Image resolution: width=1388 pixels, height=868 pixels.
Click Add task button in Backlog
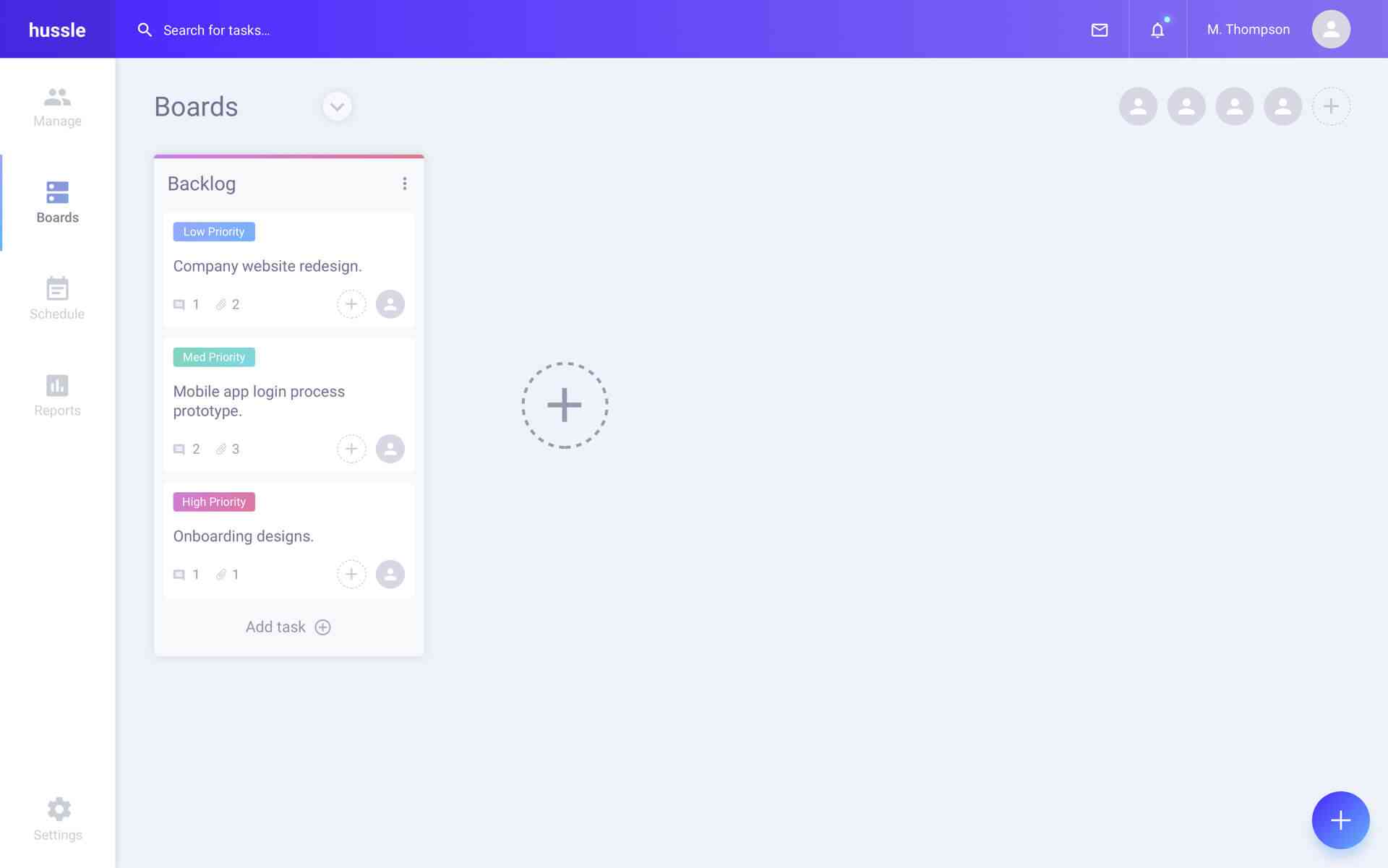click(x=288, y=627)
